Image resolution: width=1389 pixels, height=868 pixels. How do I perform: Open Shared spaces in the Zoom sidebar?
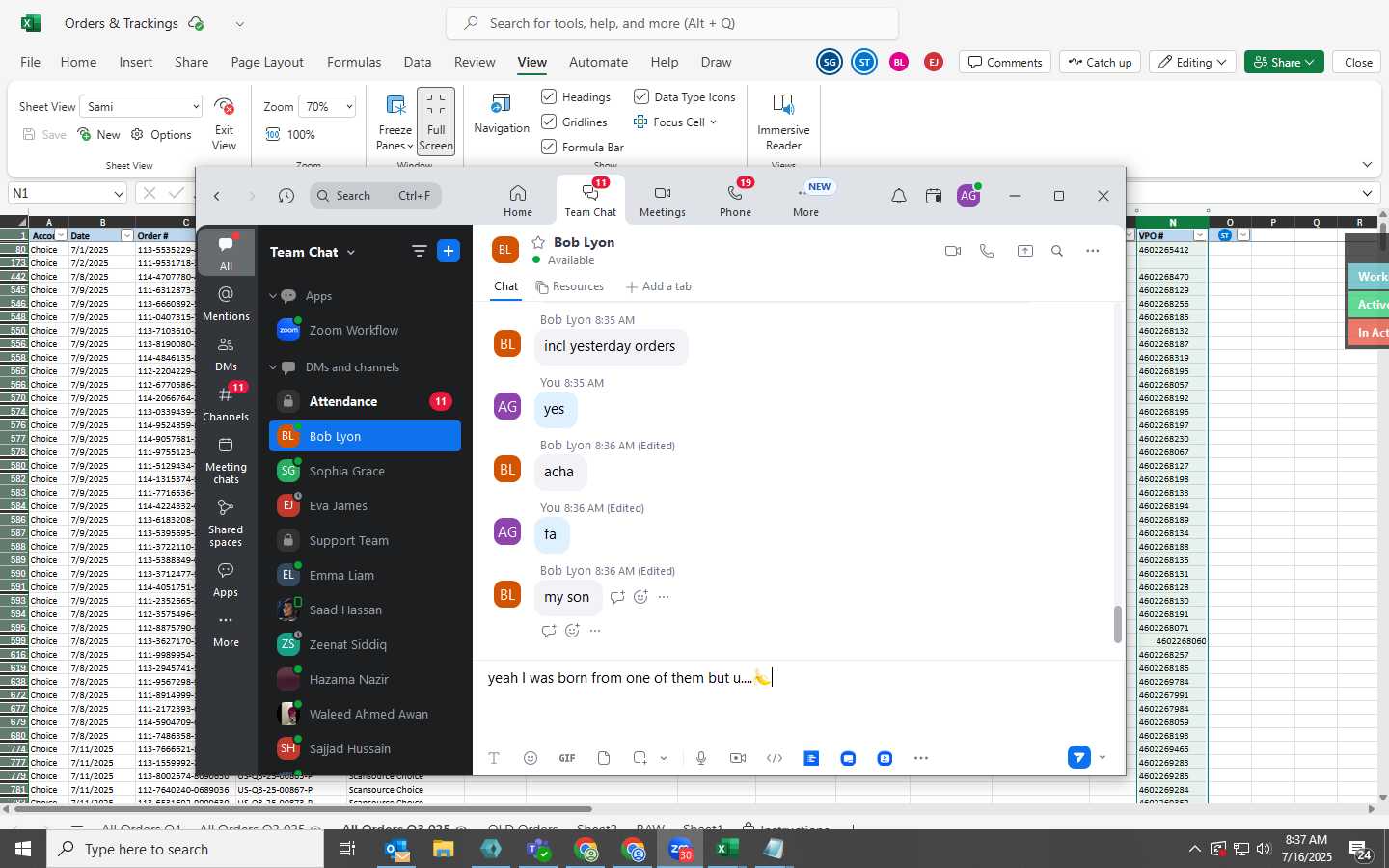[x=226, y=523]
